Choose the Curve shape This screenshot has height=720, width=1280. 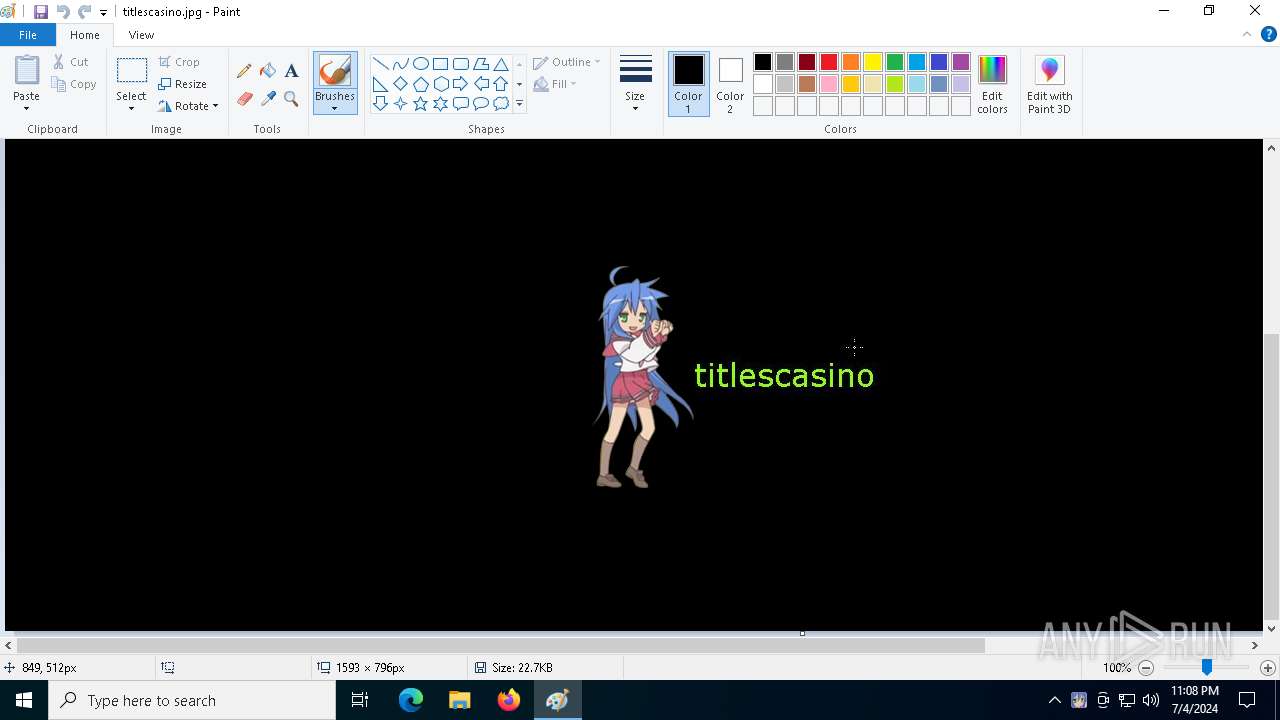tap(400, 64)
